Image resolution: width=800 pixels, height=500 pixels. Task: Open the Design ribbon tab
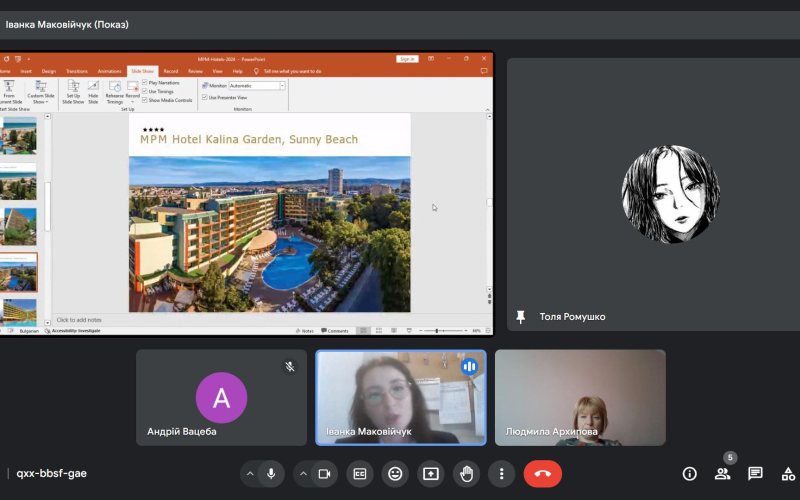tap(48, 71)
